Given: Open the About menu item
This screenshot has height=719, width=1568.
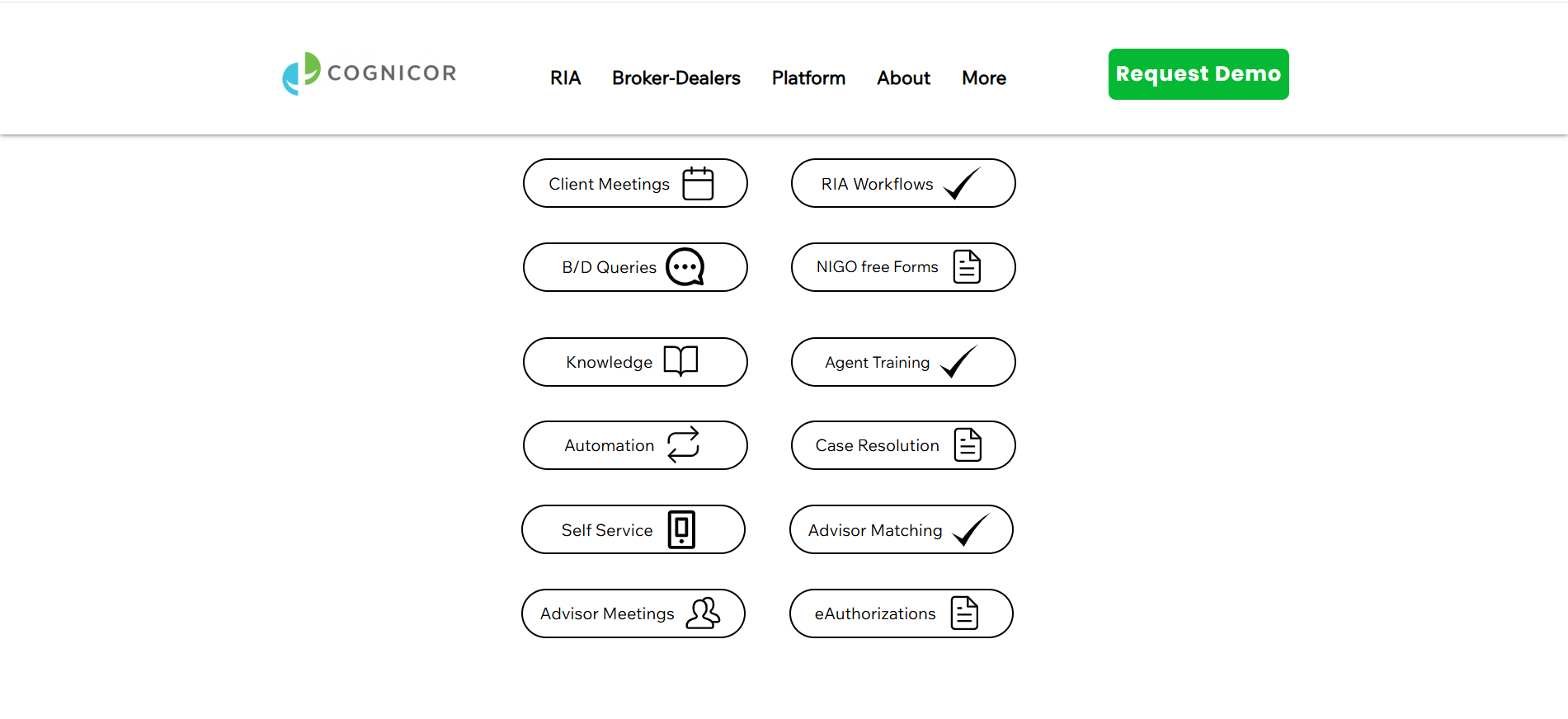Looking at the screenshot, I should pos(903,78).
